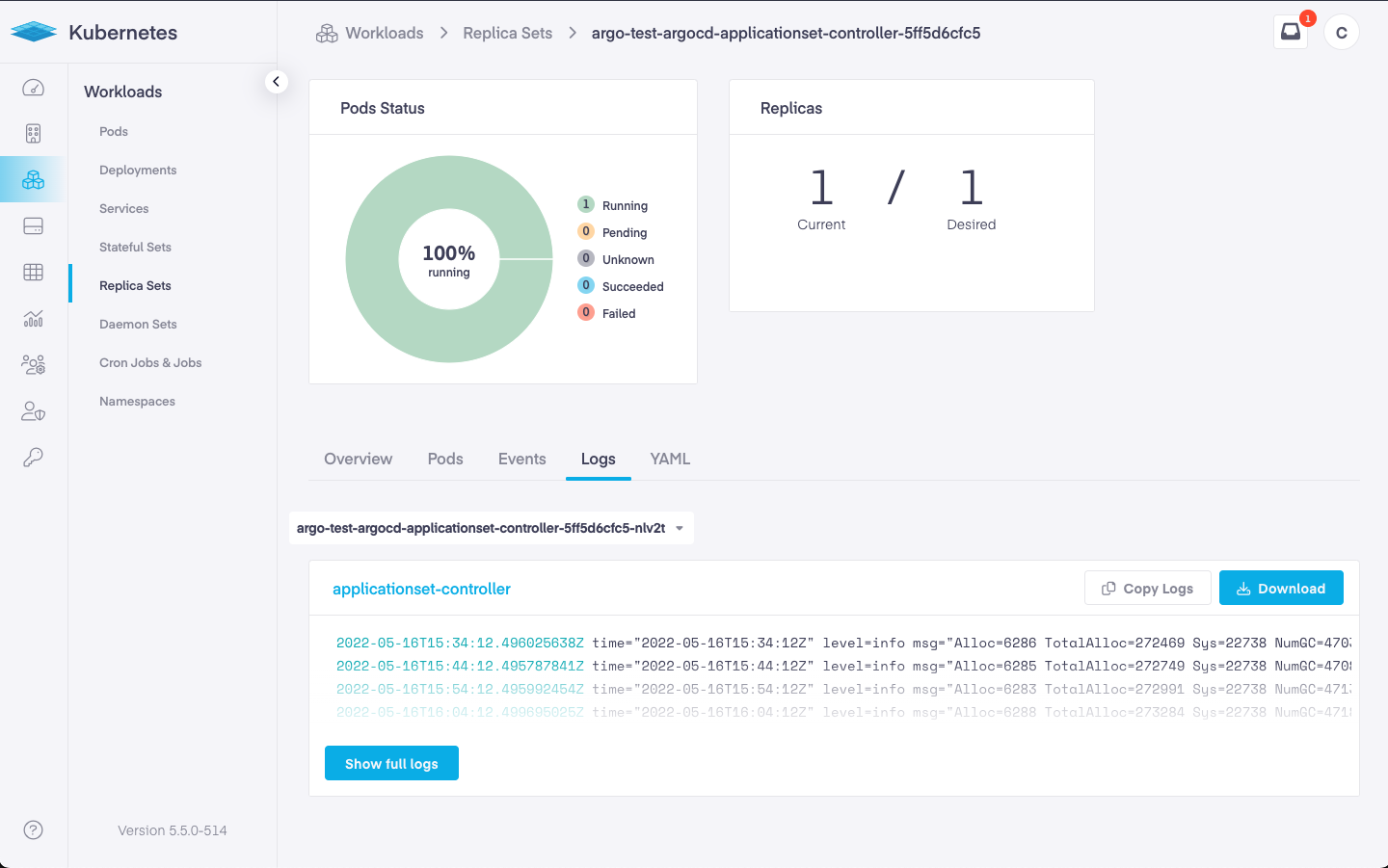Toggle the Failed status legend item
1388x868 pixels.
point(618,313)
